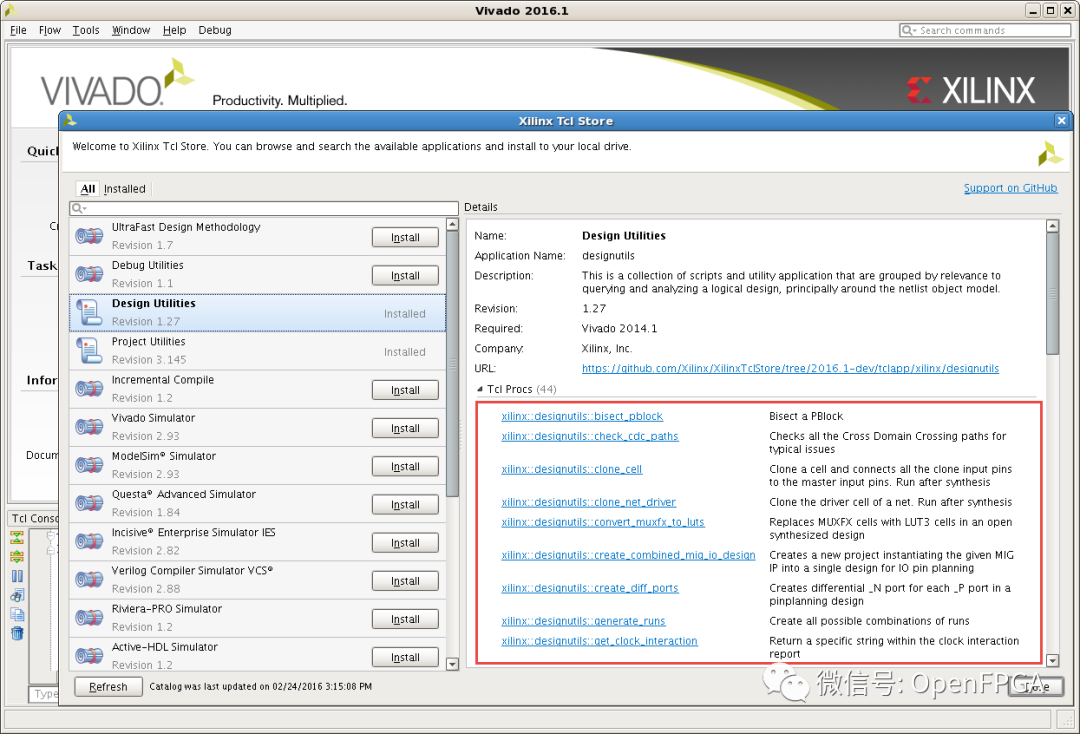Open the Support on GitHub link
Viewport: 1080px width, 734px height.
pos(1010,188)
